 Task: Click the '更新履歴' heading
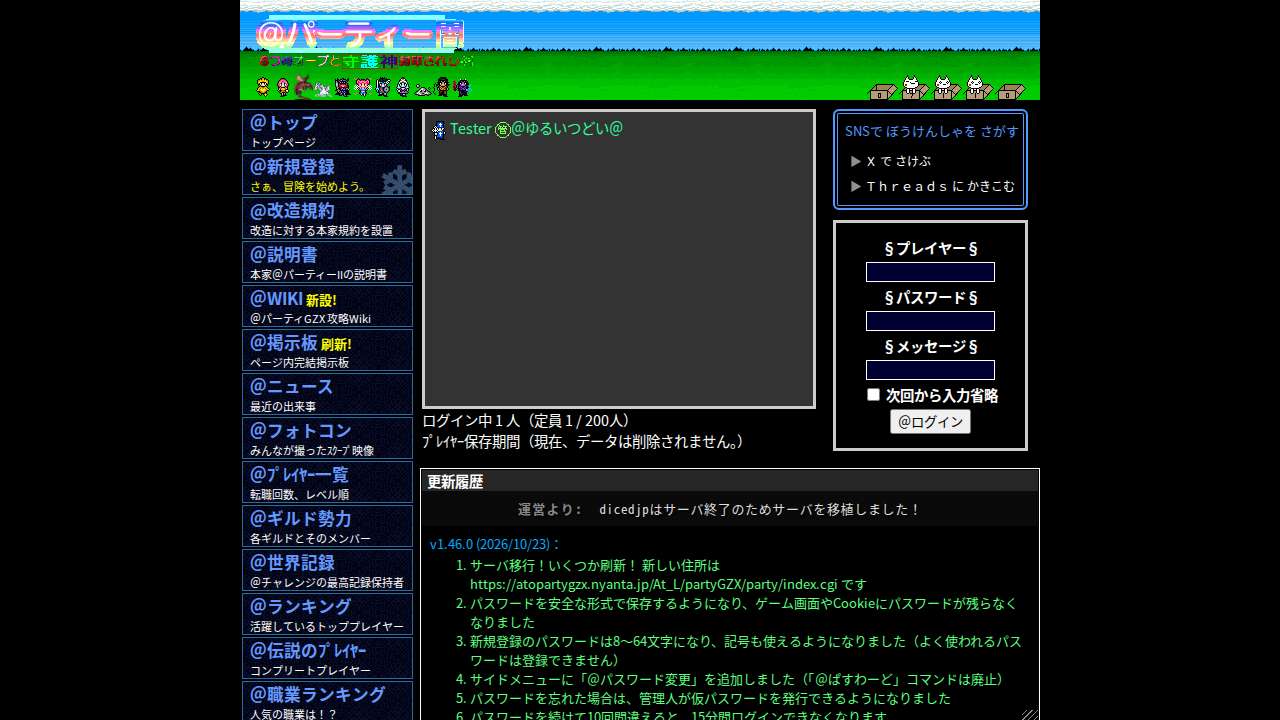coord(455,482)
